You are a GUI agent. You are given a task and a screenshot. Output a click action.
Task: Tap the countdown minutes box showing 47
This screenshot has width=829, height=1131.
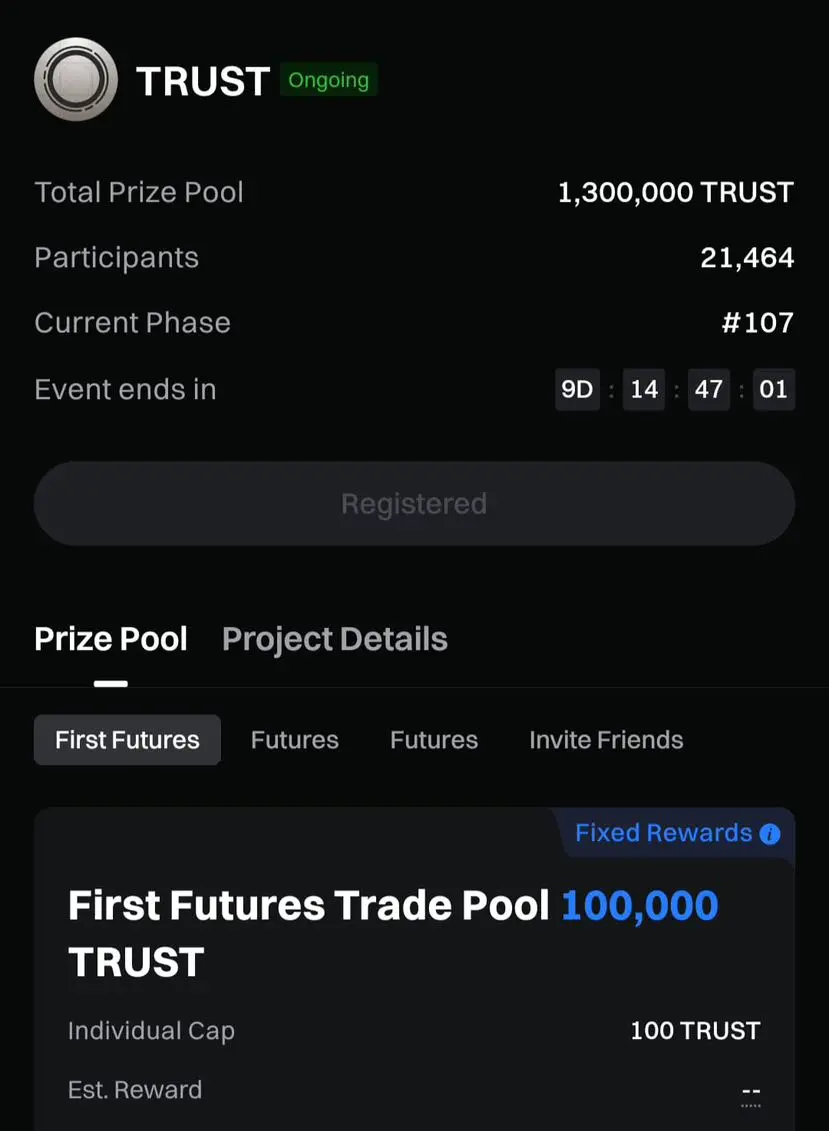tap(708, 389)
